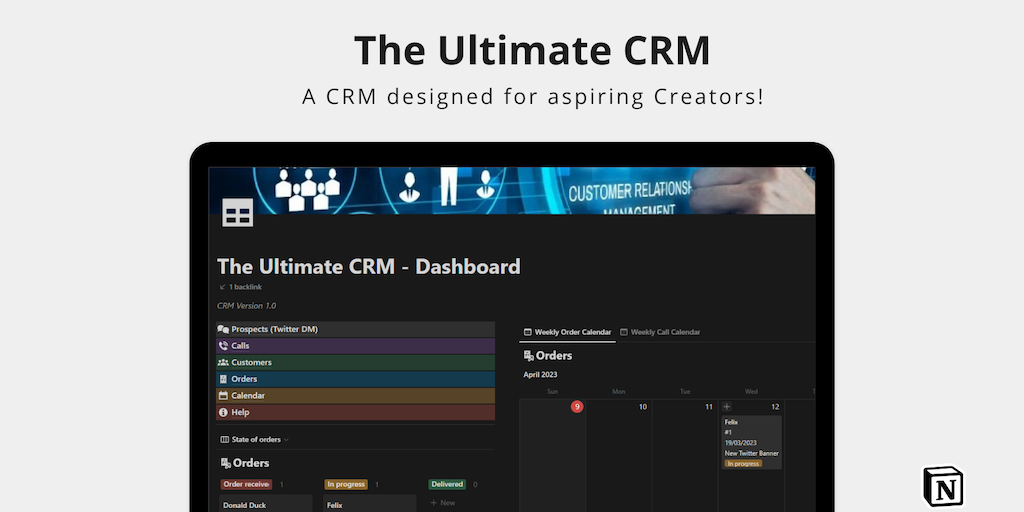Viewport: 1024px width, 512px height.
Task: Click the plus button on day 12
Action: [x=727, y=407]
